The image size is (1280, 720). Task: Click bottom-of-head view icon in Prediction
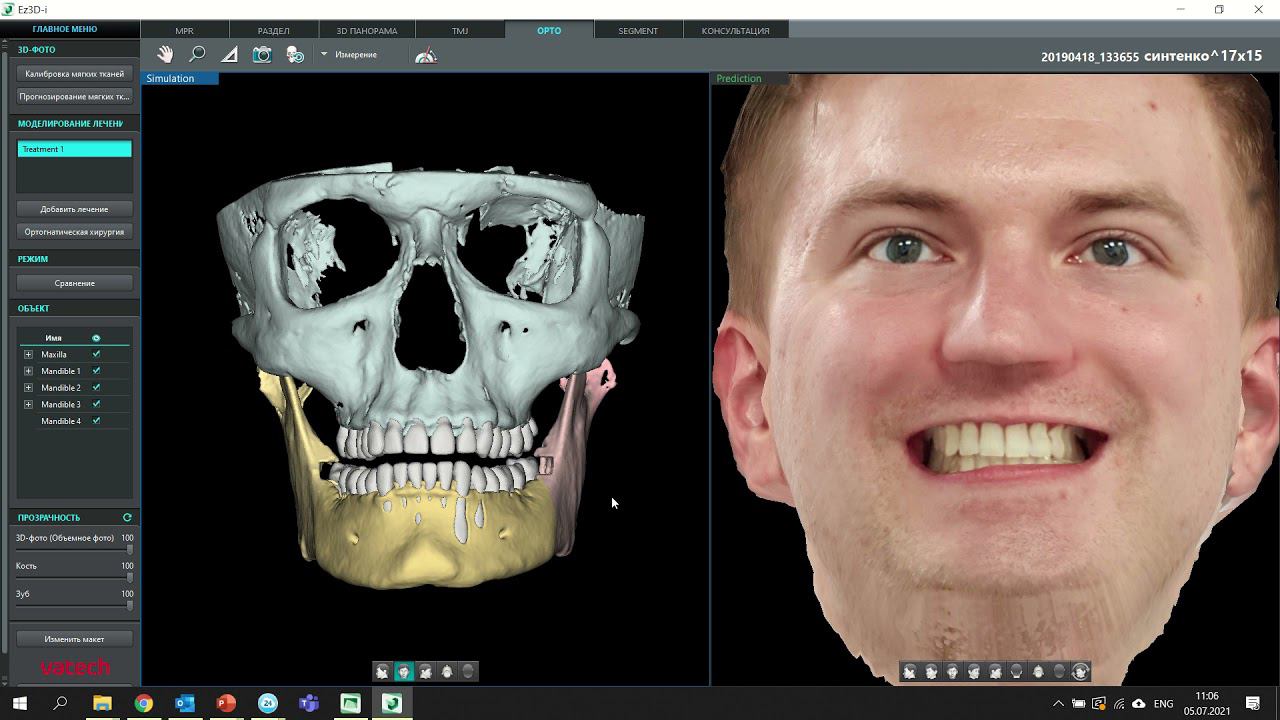(x=1059, y=672)
